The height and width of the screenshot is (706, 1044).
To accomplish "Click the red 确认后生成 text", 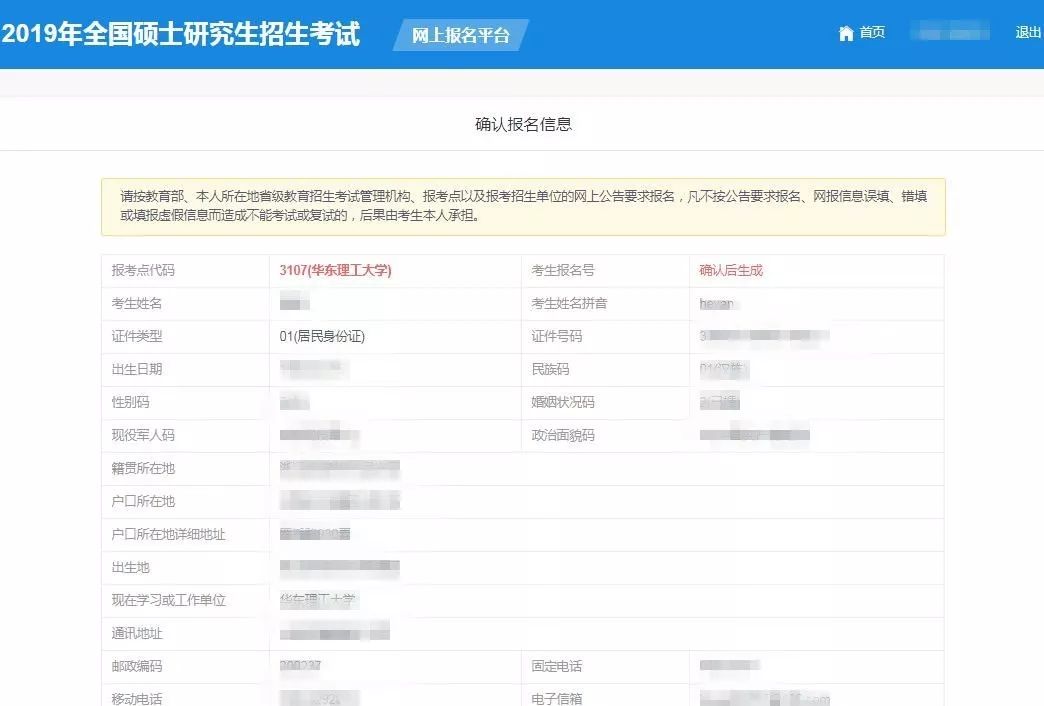I will tap(731, 271).
